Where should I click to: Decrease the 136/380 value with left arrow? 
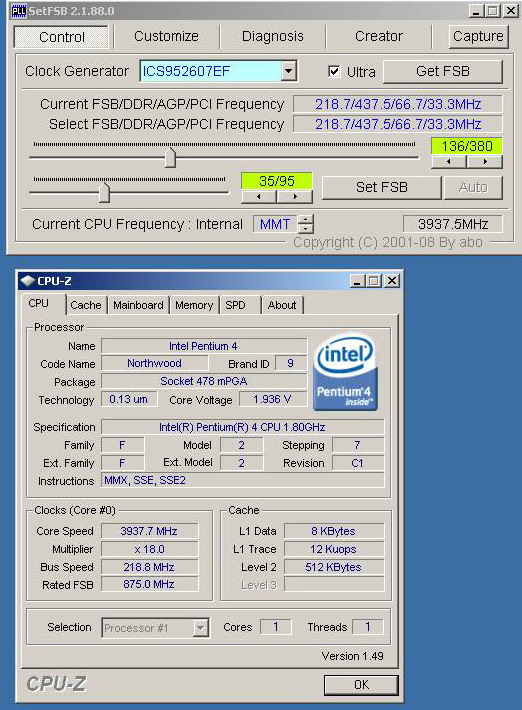pyautogui.click(x=449, y=161)
